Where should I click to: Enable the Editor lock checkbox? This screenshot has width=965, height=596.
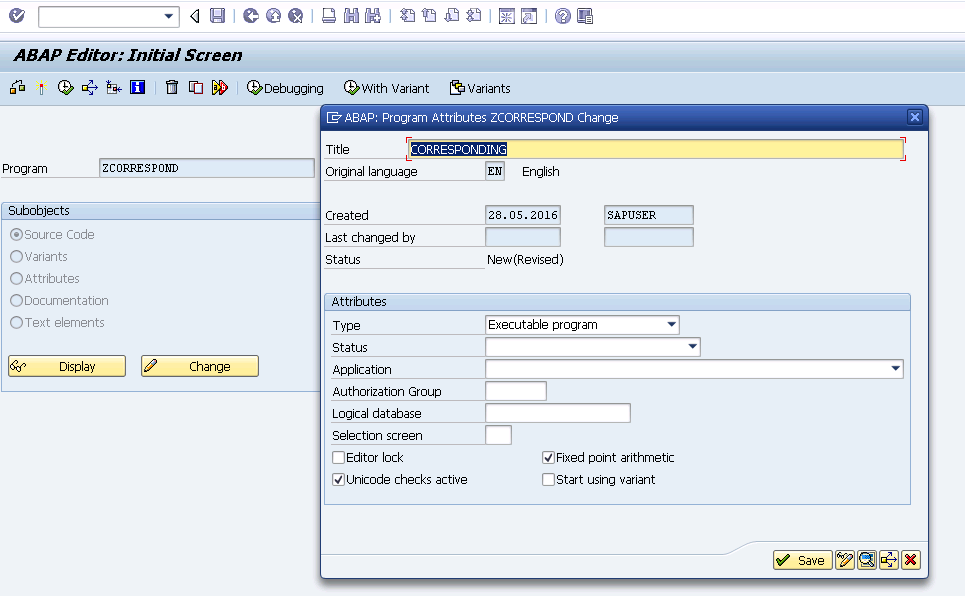[338, 457]
